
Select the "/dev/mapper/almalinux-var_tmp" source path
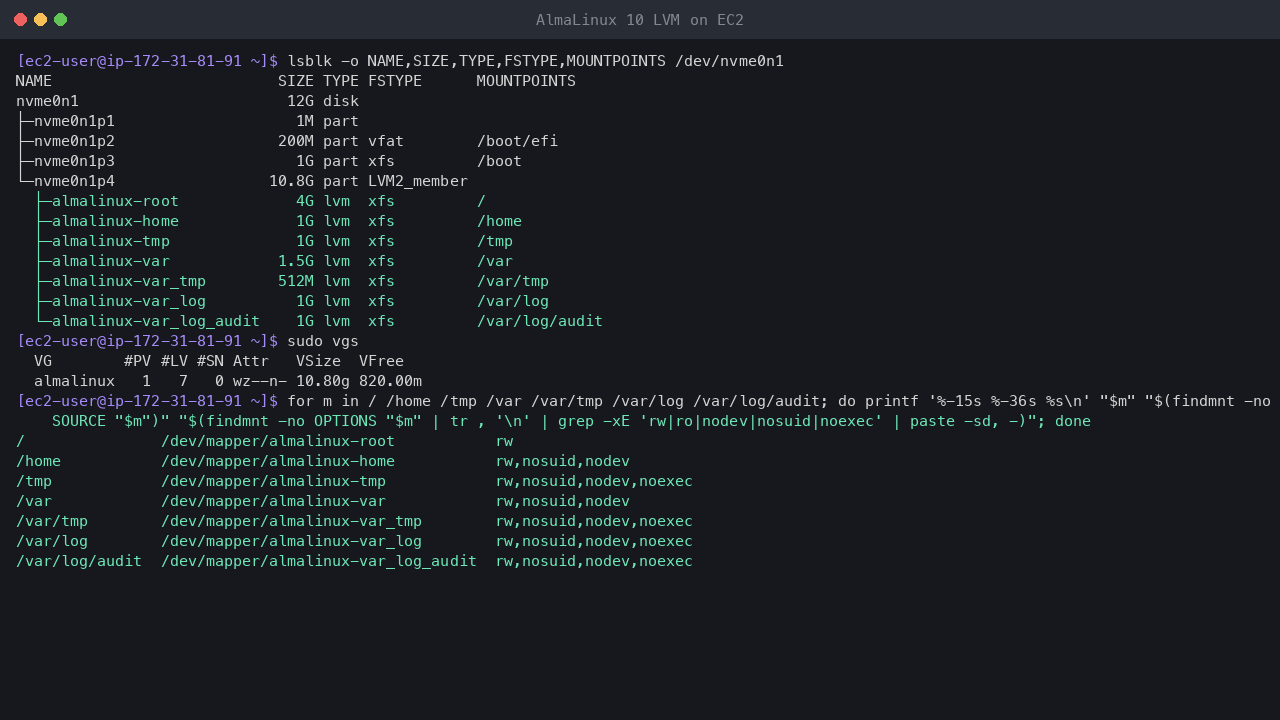[291, 521]
